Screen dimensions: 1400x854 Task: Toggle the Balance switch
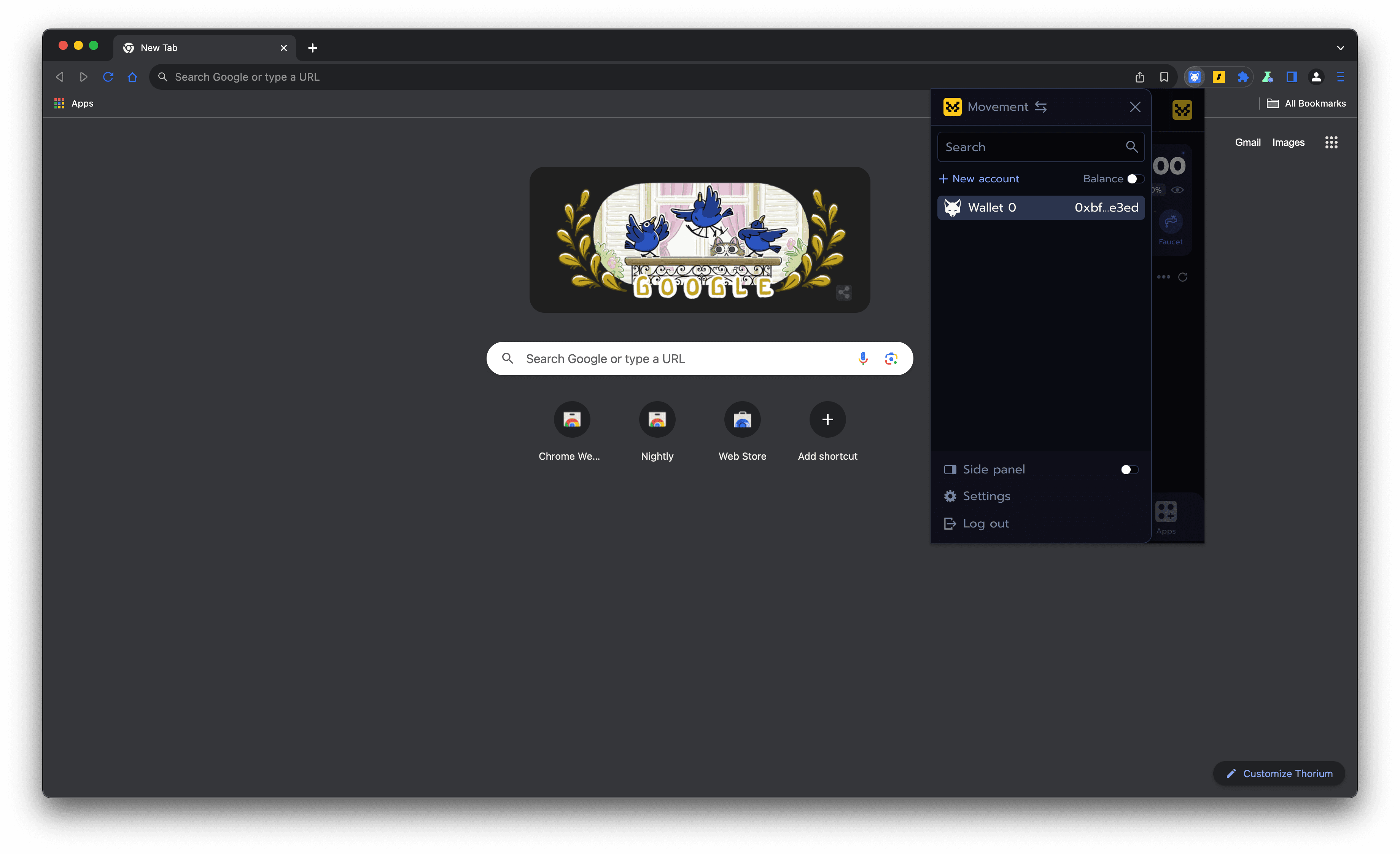(x=1135, y=179)
